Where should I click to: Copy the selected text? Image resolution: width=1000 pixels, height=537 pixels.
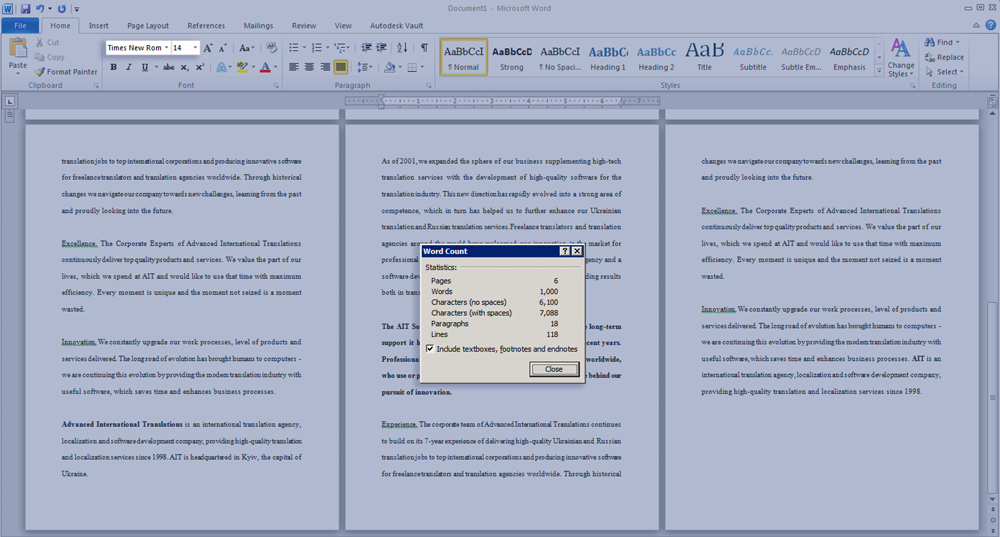coord(50,57)
